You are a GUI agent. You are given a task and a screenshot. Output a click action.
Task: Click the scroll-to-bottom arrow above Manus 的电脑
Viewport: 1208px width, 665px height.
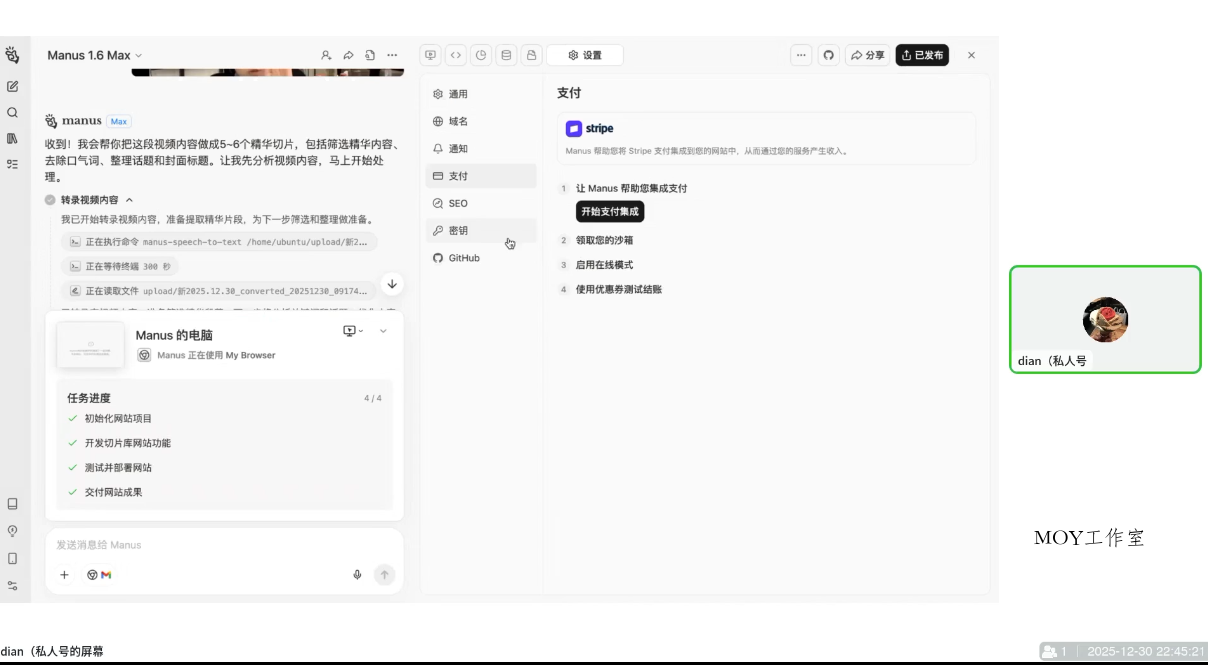tap(392, 285)
